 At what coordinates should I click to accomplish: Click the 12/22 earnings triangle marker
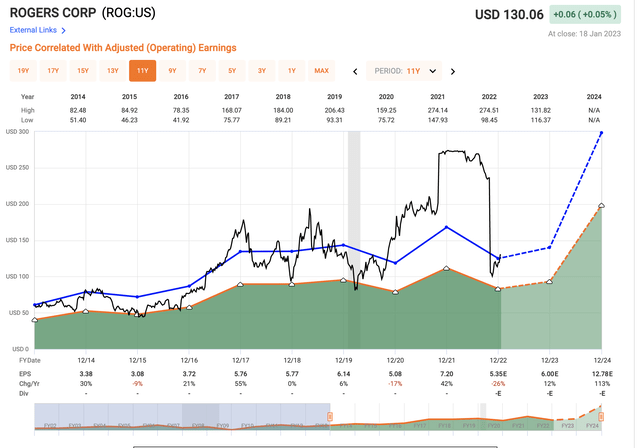[x=498, y=289]
